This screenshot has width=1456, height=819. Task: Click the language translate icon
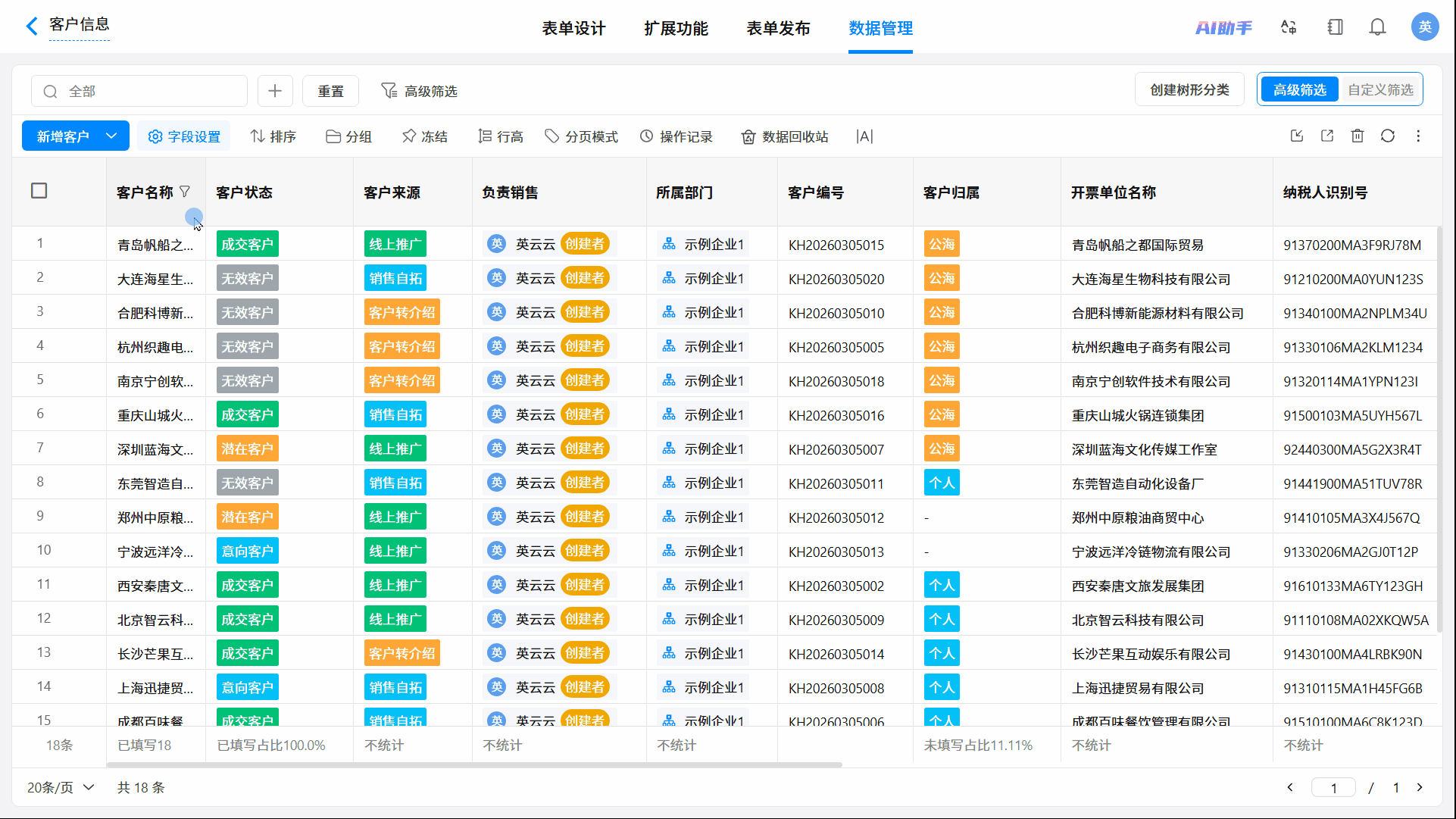(x=1289, y=27)
